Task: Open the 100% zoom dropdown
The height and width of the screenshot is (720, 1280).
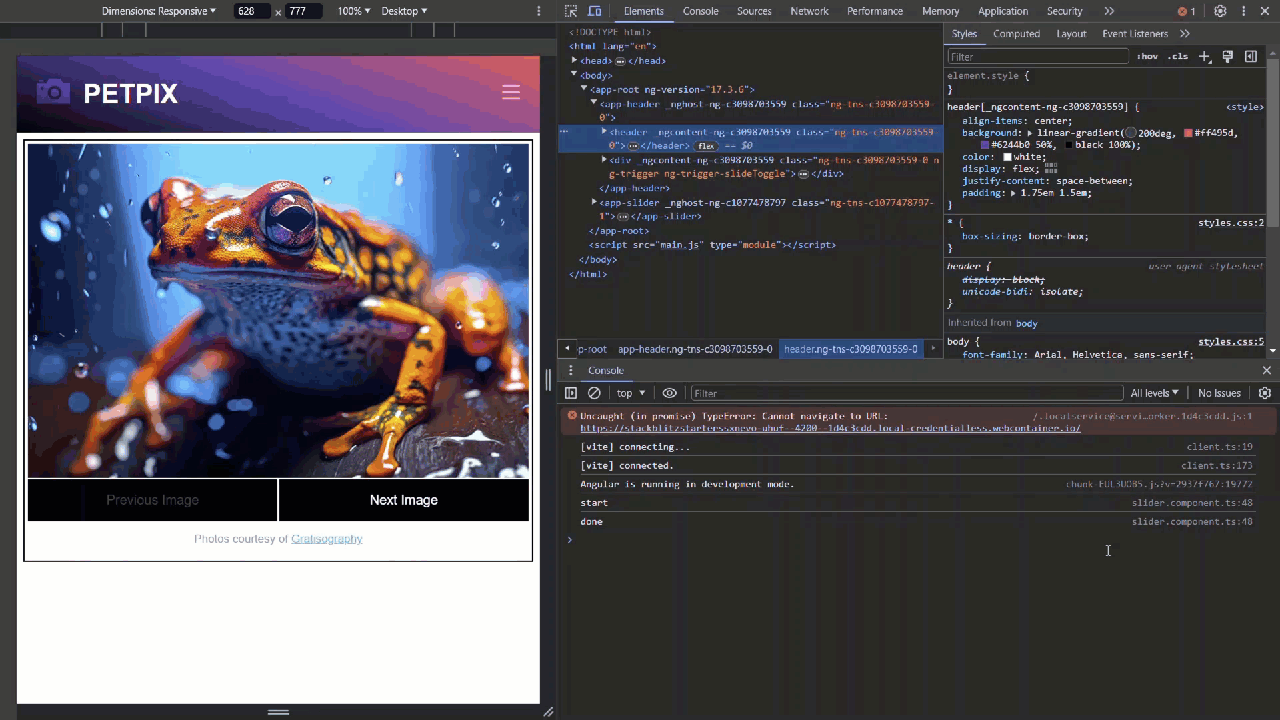Action: [x=353, y=11]
